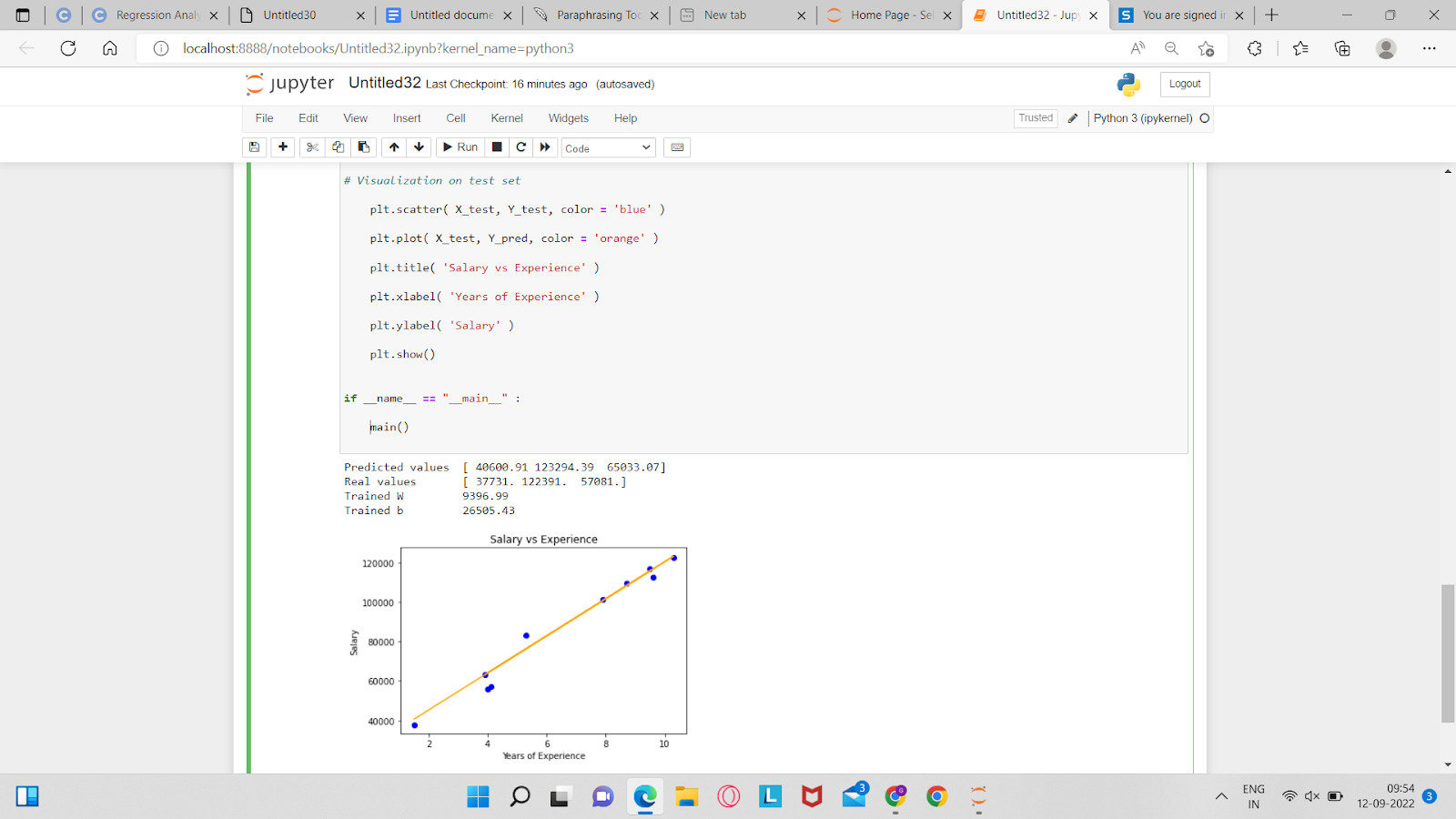Interrupt the kernel with stop icon
The width and height of the screenshot is (1456, 819).
497,147
